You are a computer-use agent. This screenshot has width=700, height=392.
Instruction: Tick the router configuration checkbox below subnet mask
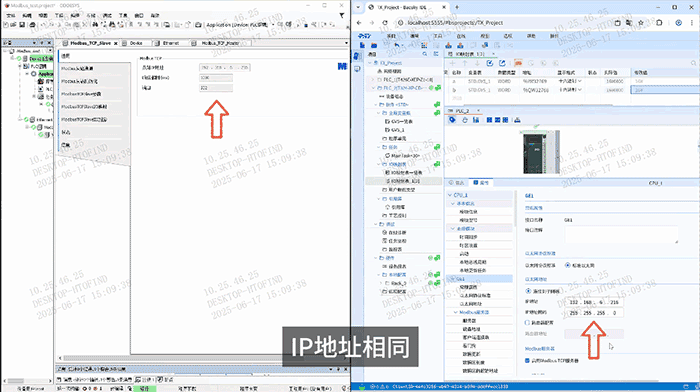[x=527, y=322]
